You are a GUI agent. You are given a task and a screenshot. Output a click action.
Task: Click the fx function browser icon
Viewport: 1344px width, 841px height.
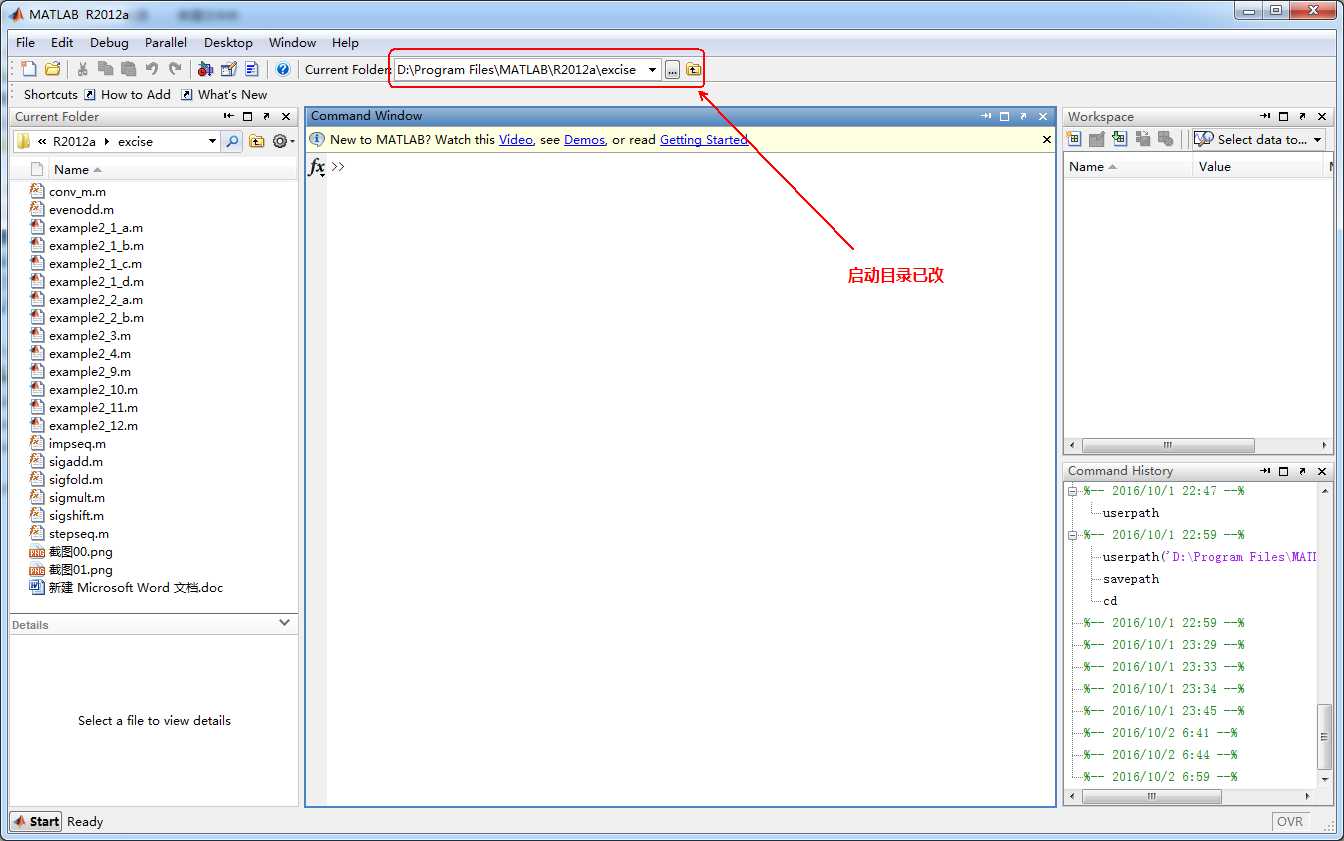pos(316,167)
